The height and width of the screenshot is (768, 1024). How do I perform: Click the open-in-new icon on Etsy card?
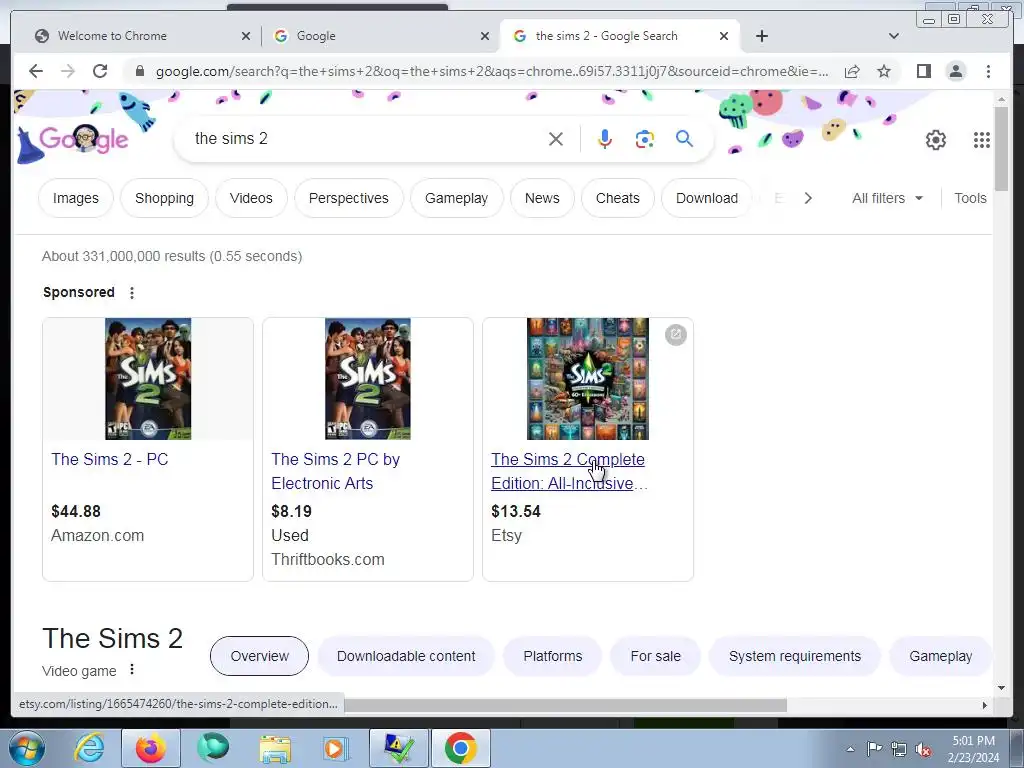tap(676, 334)
